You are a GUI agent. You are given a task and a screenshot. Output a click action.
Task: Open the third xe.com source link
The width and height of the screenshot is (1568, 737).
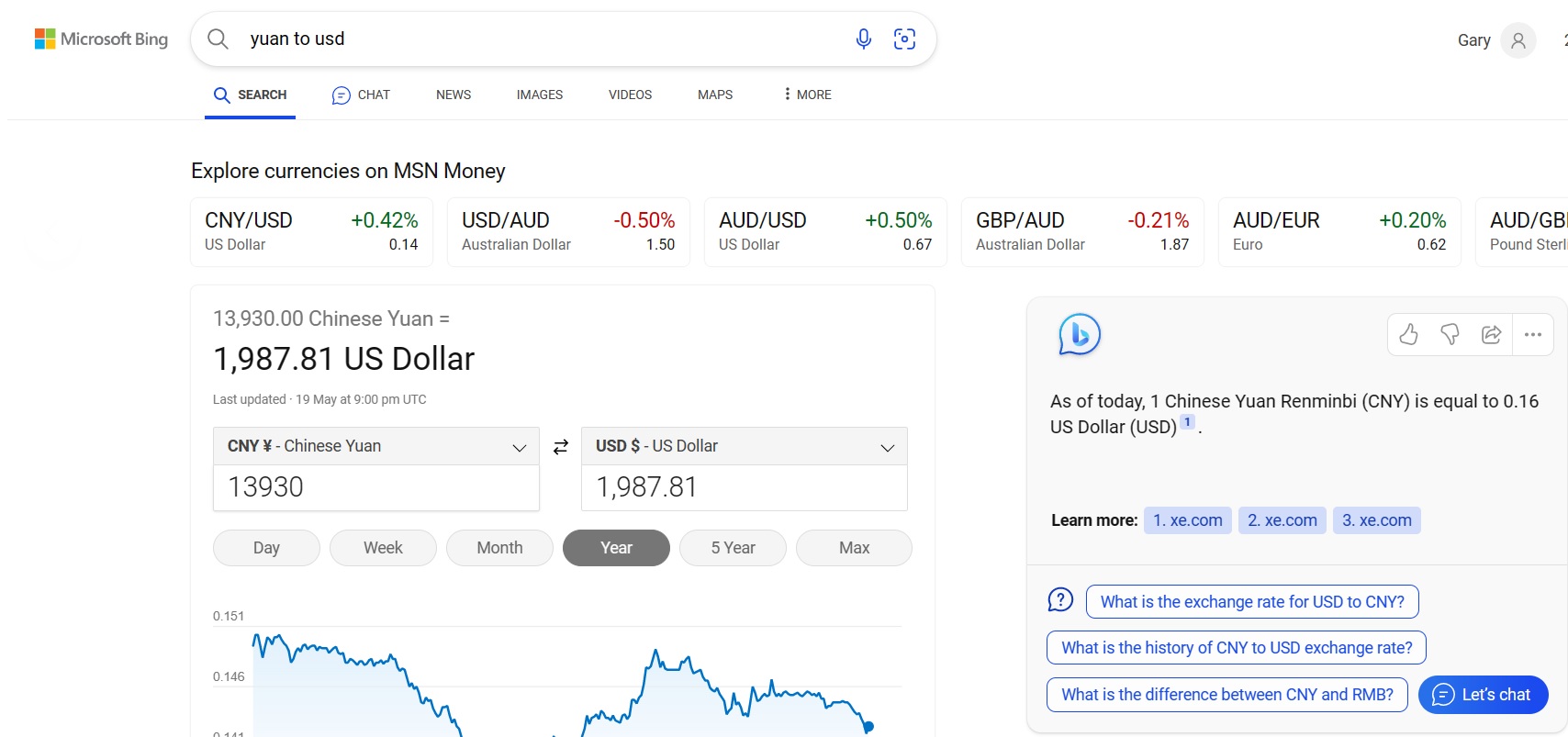tap(1377, 520)
